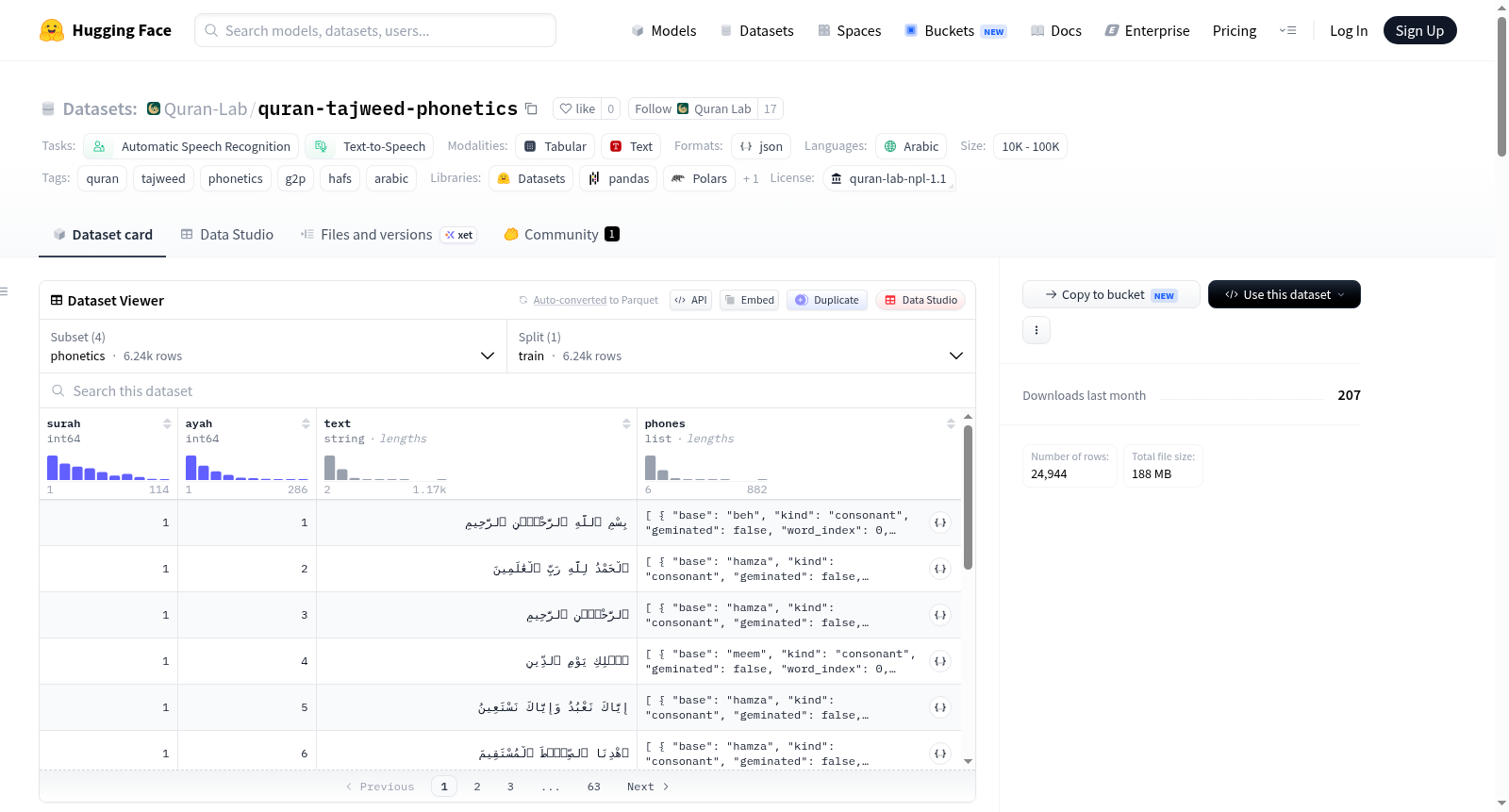Screen dimensions: 1509x812
Task: Click Copy to bucket button
Action: click(1111, 294)
